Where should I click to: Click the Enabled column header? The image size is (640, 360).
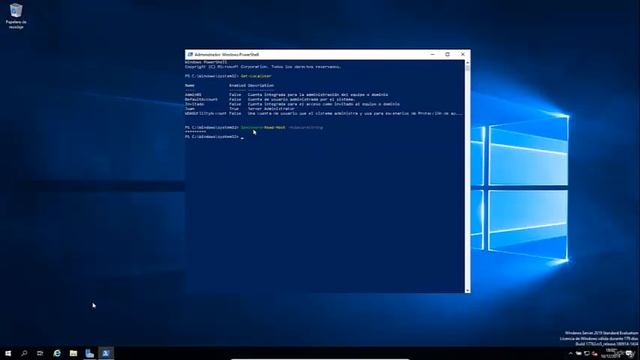pyautogui.click(x=237, y=85)
